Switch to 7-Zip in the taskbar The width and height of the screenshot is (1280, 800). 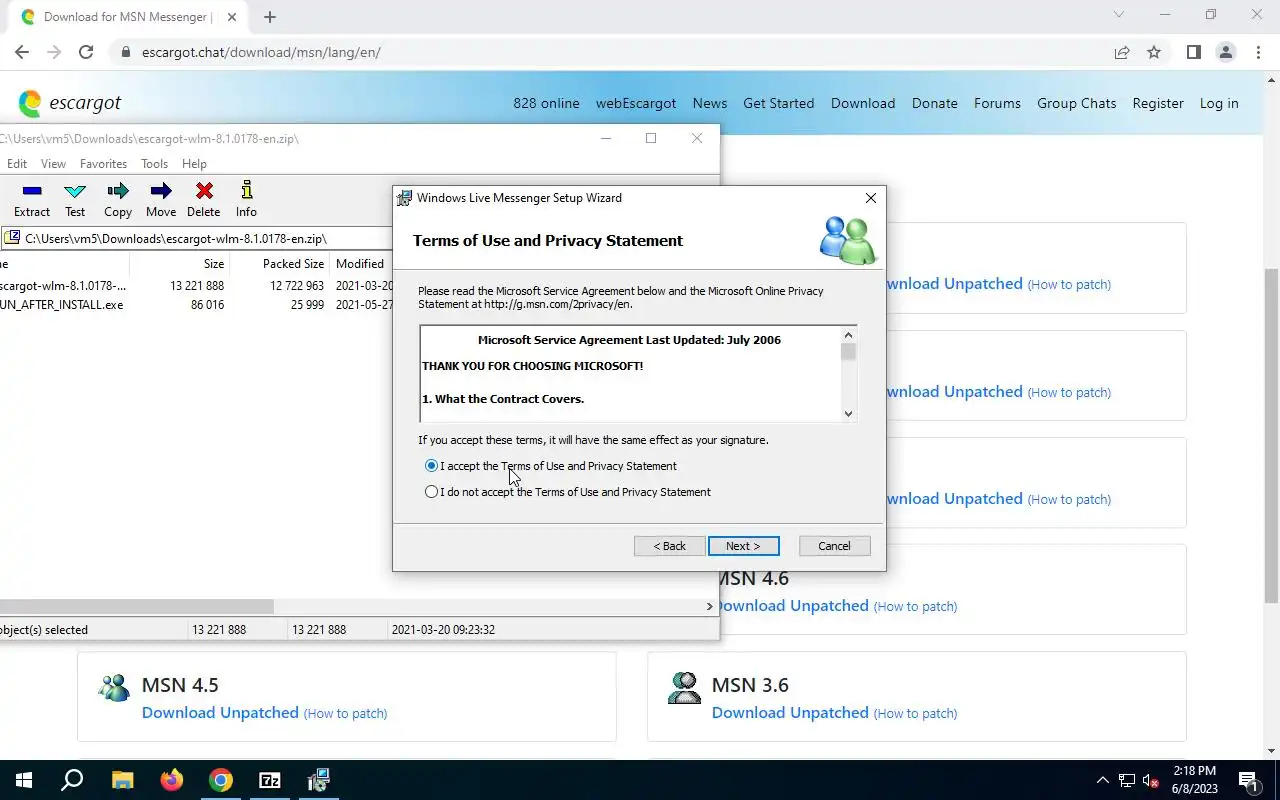tap(270, 780)
